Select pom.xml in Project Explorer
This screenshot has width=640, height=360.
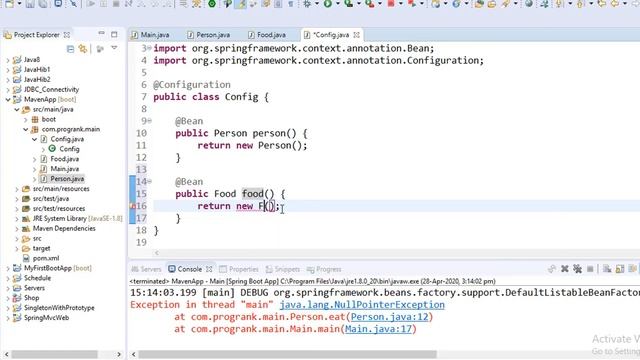[46, 258]
